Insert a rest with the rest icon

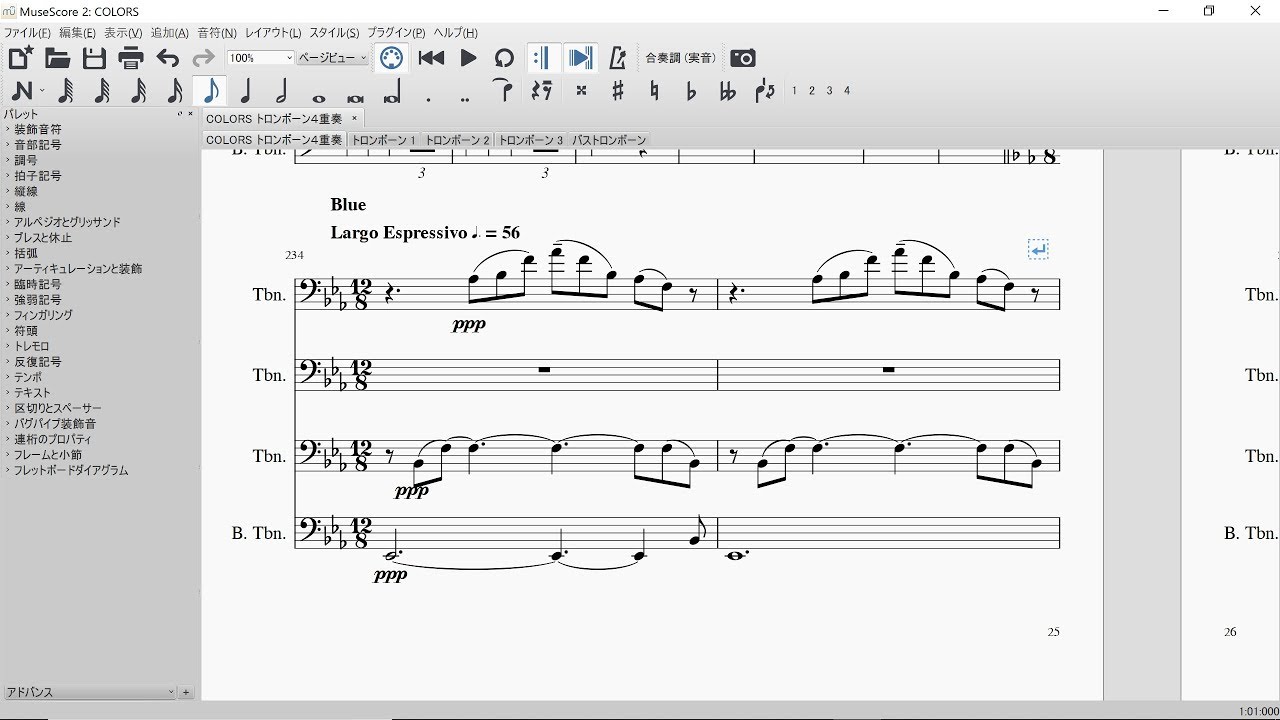[x=541, y=91]
